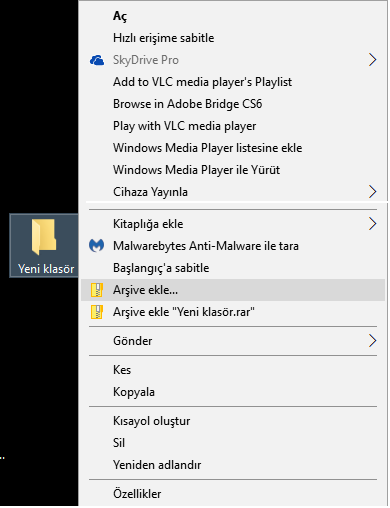
Task: Click the Malwarebytes logo icon
Action: coord(97,246)
